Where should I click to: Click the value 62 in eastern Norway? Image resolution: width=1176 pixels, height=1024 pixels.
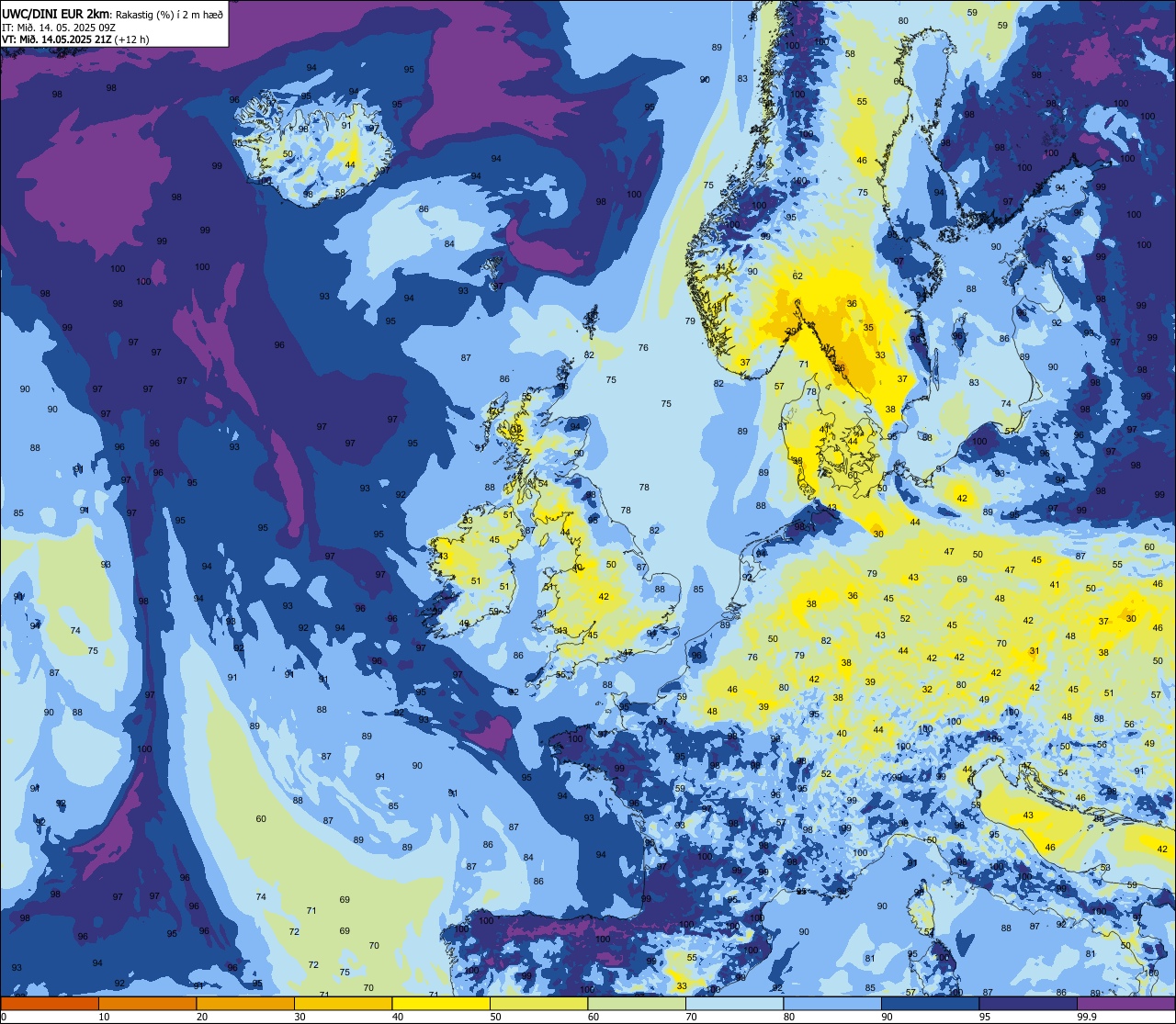click(x=797, y=276)
